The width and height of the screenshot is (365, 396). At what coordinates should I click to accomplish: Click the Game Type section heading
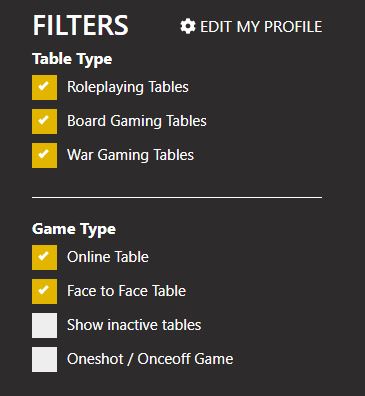point(74,229)
